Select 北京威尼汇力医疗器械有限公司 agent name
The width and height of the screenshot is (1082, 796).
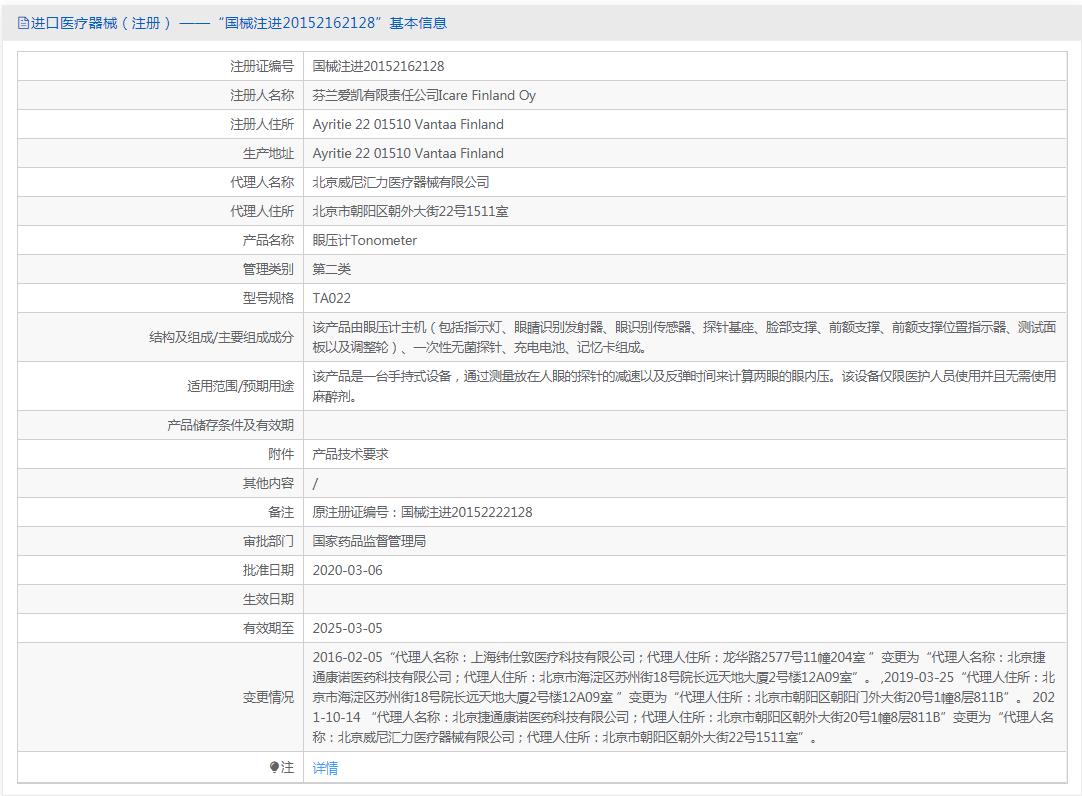(x=401, y=182)
